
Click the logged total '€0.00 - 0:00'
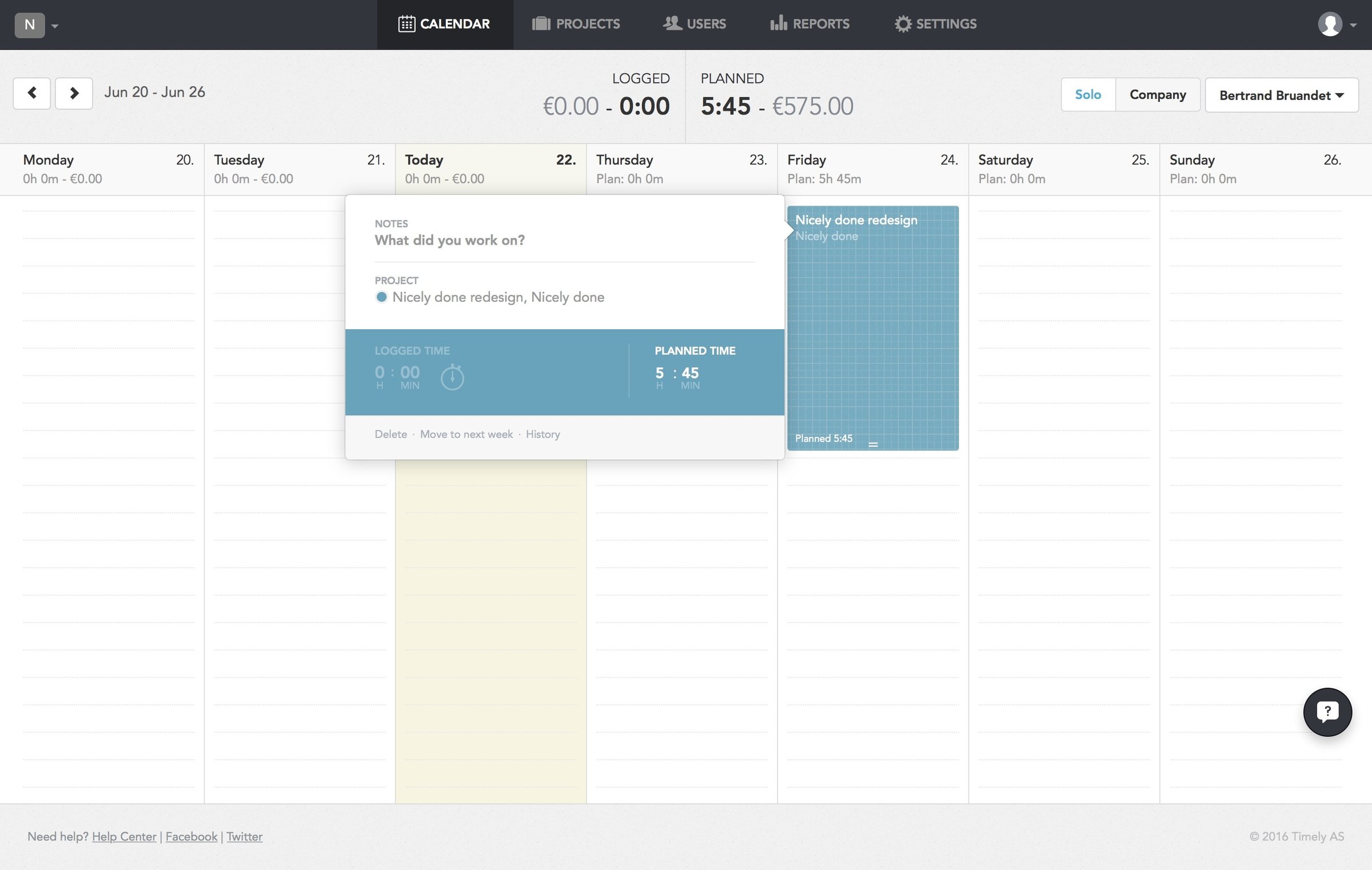click(606, 106)
